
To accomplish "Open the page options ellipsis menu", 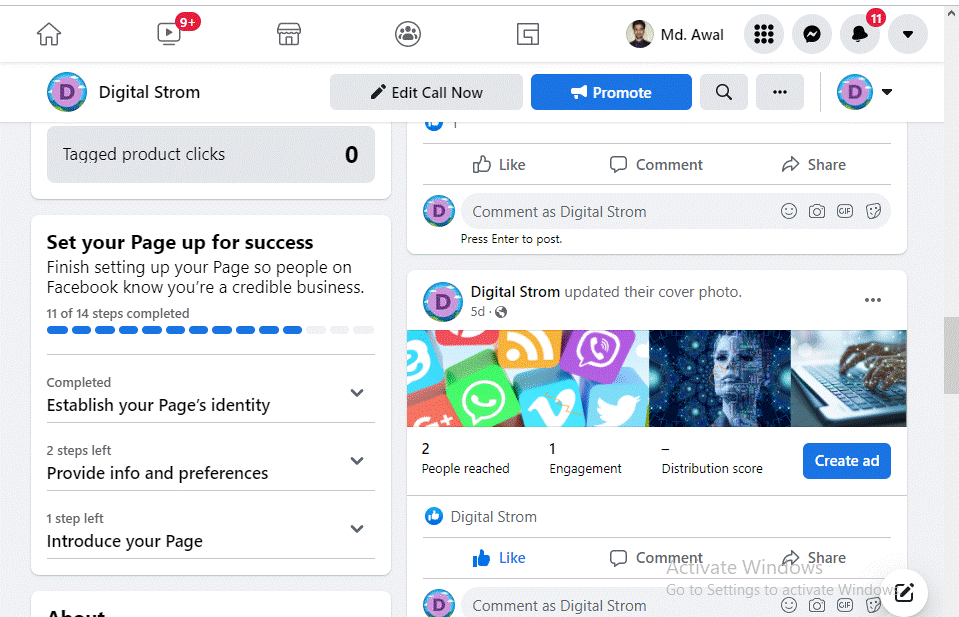I will [x=779, y=91].
